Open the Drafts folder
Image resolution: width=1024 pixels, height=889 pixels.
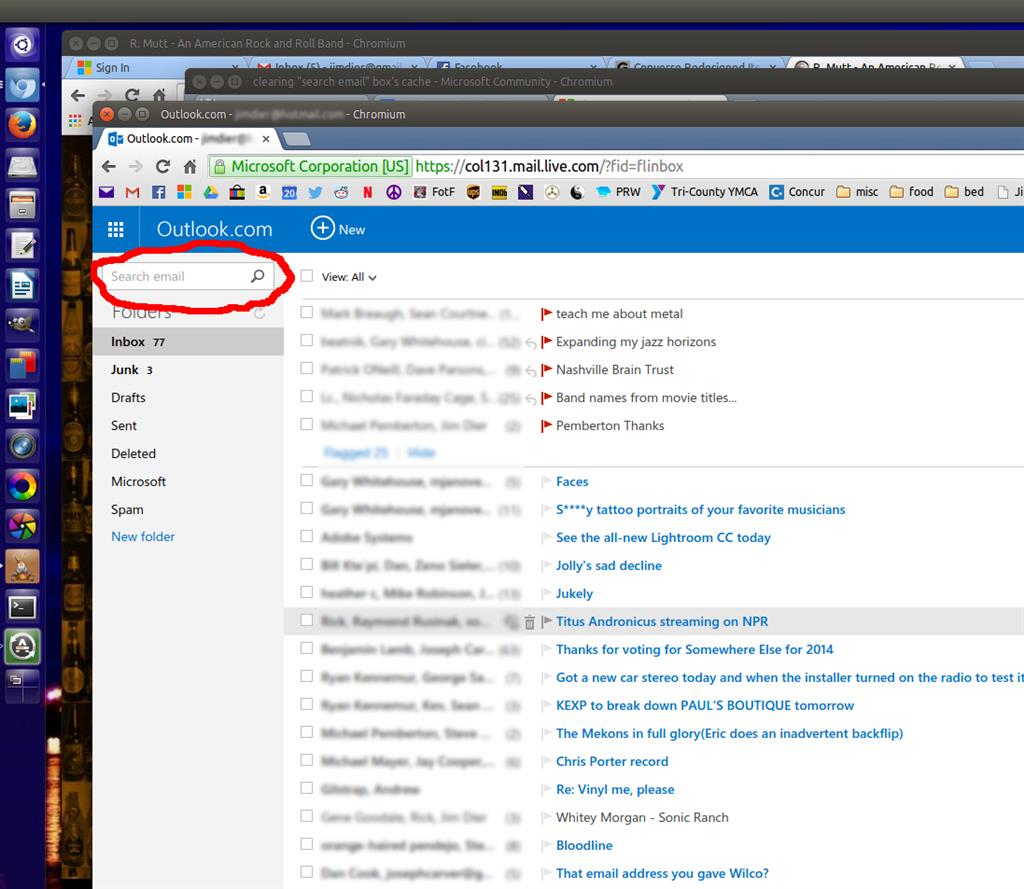pyautogui.click(x=188, y=398)
